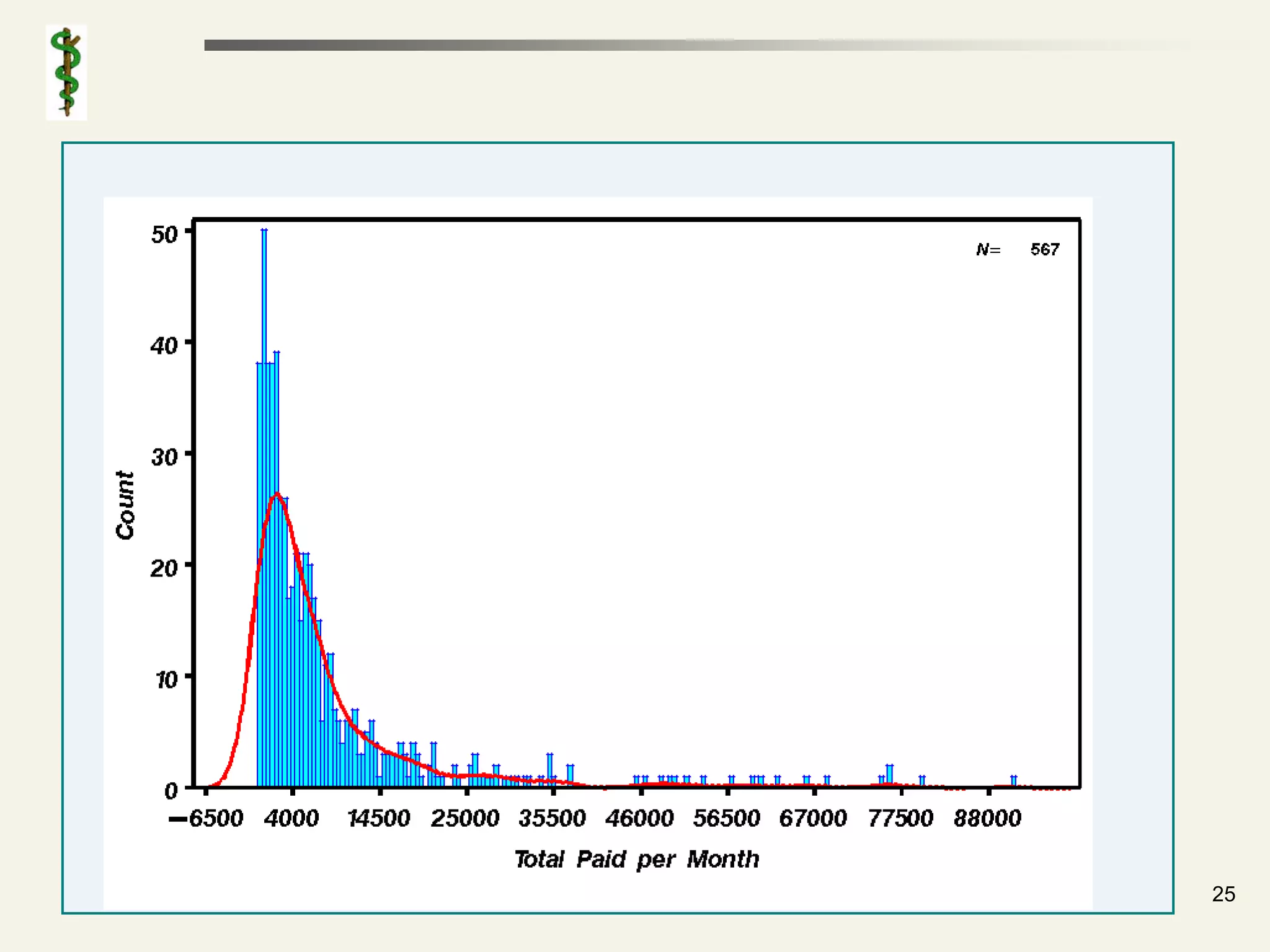The height and width of the screenshot is (952, 1270).
Task: Click the 56500 x-axis tick label
Action: click(726, 819)
